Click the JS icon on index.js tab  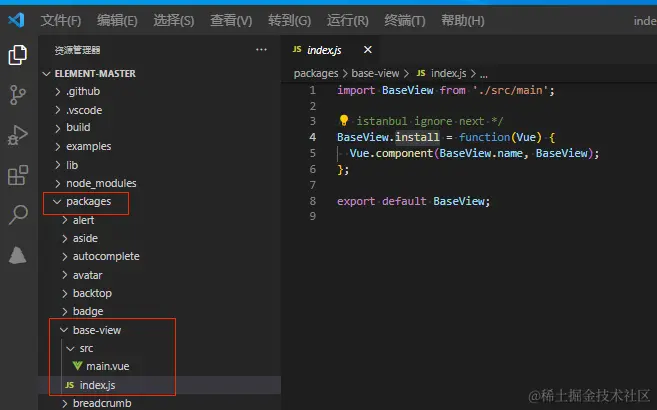(297, 49)
